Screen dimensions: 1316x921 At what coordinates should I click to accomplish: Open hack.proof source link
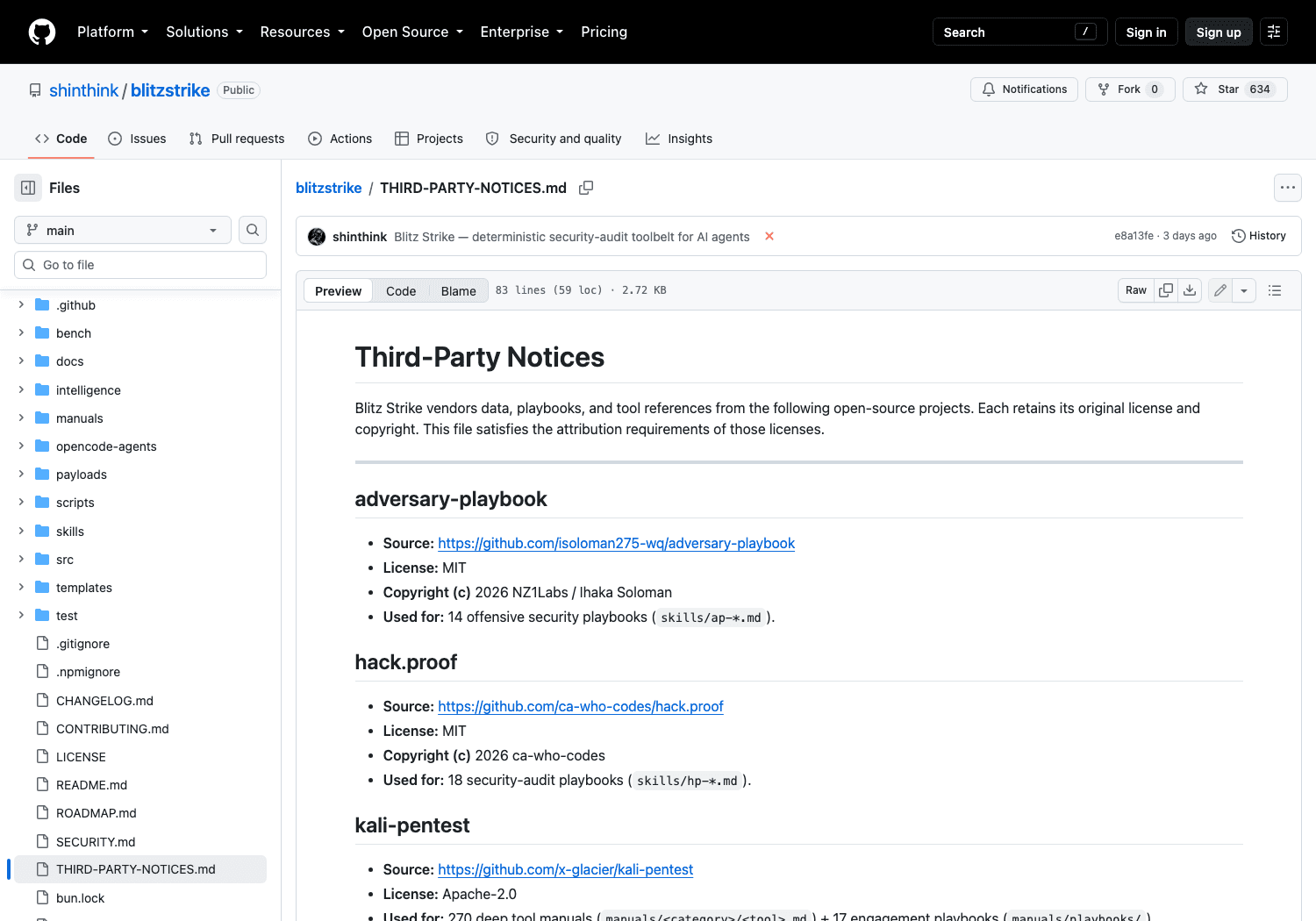point(581,706)
